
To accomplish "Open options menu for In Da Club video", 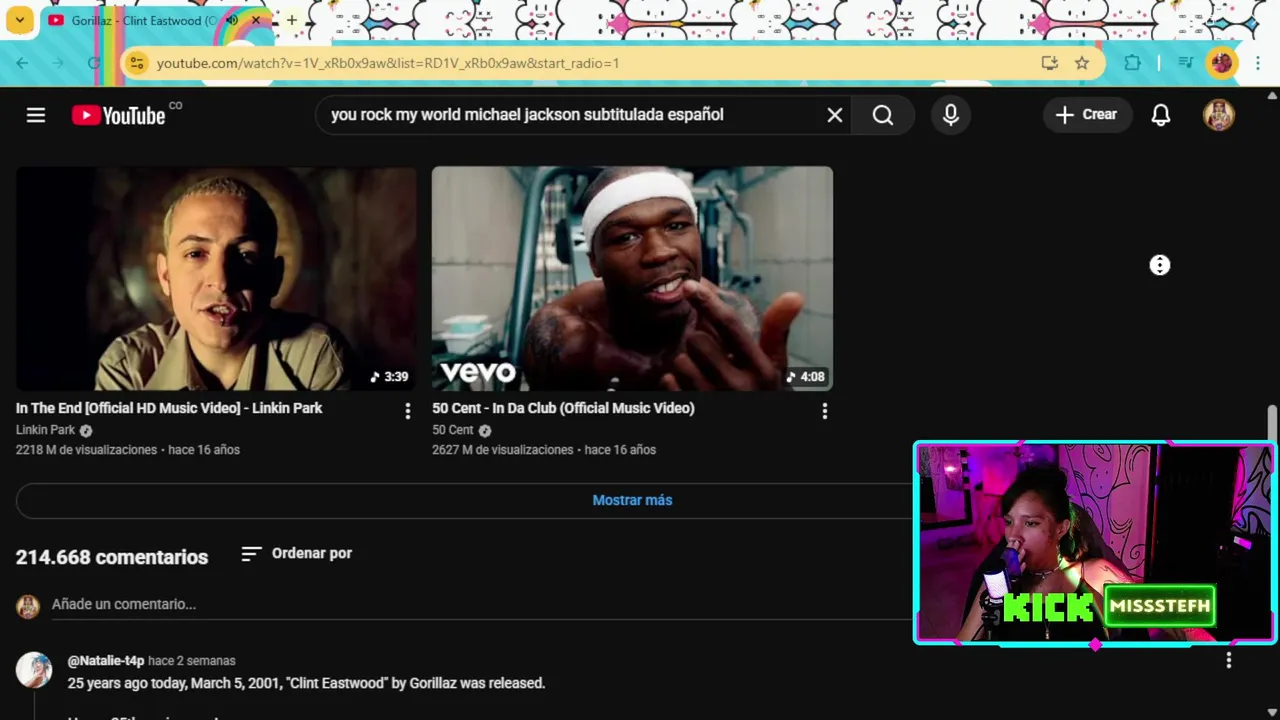I will point(824,411).
